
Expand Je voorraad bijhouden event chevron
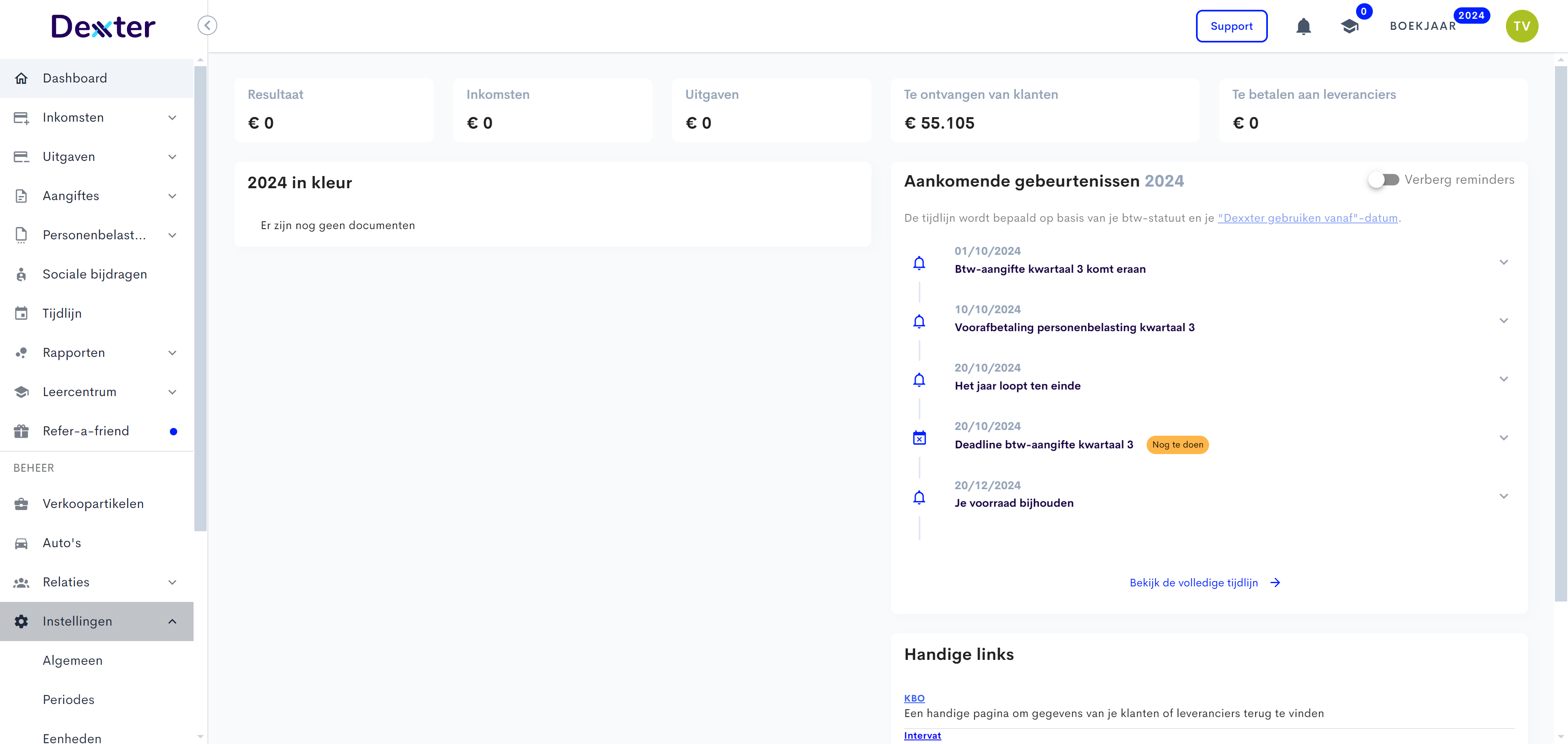point(1503,496)
